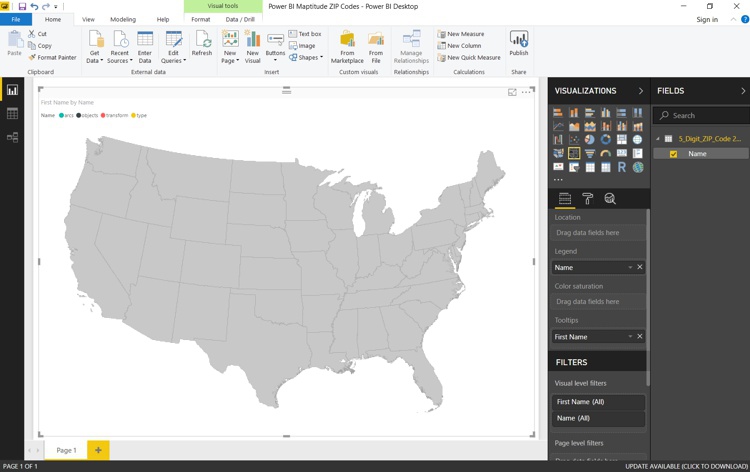Remove First Name from the Tooltips well
This screenshot has height=472, width=750.
tap(640, 336)
